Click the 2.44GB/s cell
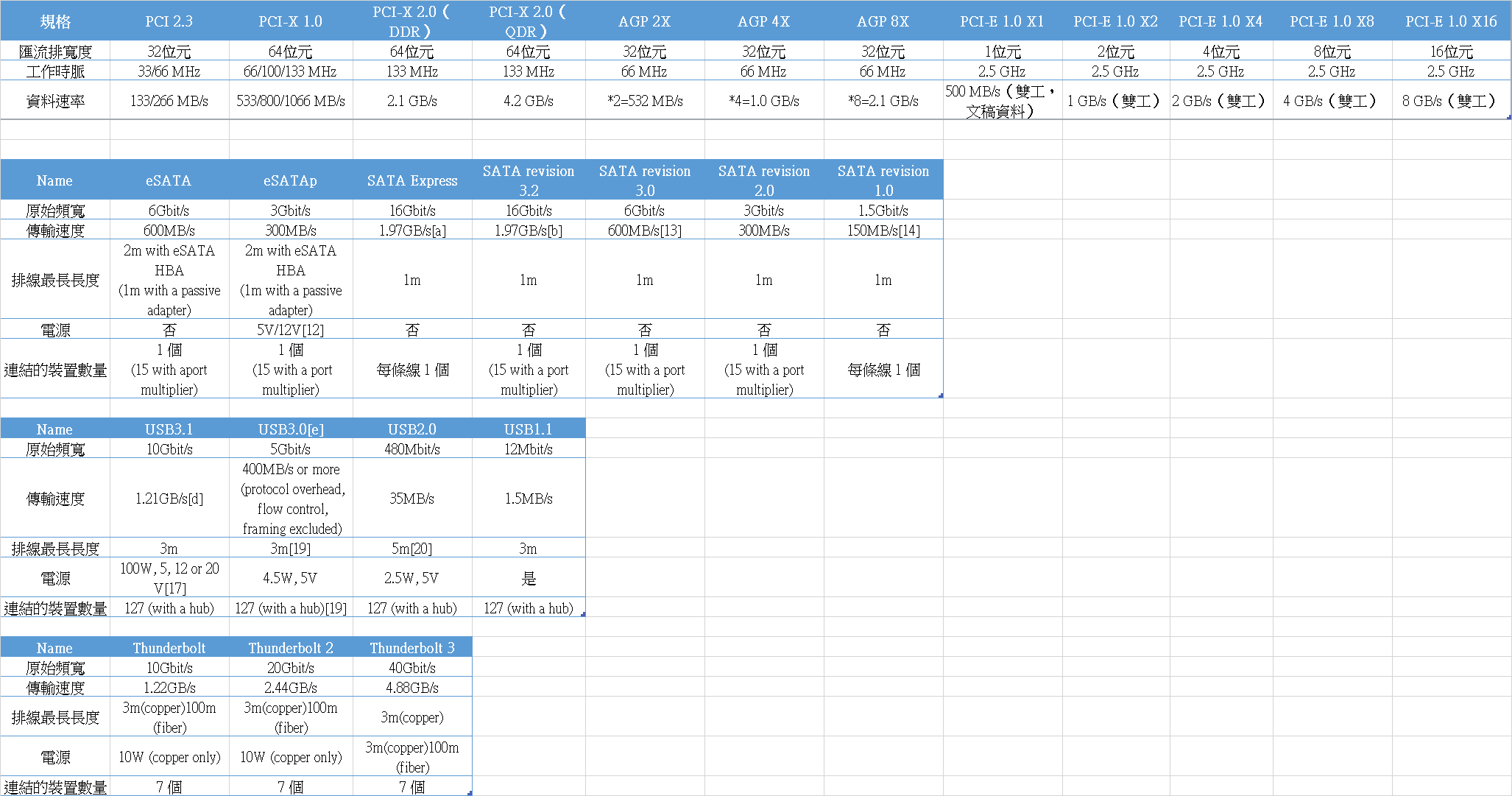Screen dimensions: 1512x796 click(291, 687)
